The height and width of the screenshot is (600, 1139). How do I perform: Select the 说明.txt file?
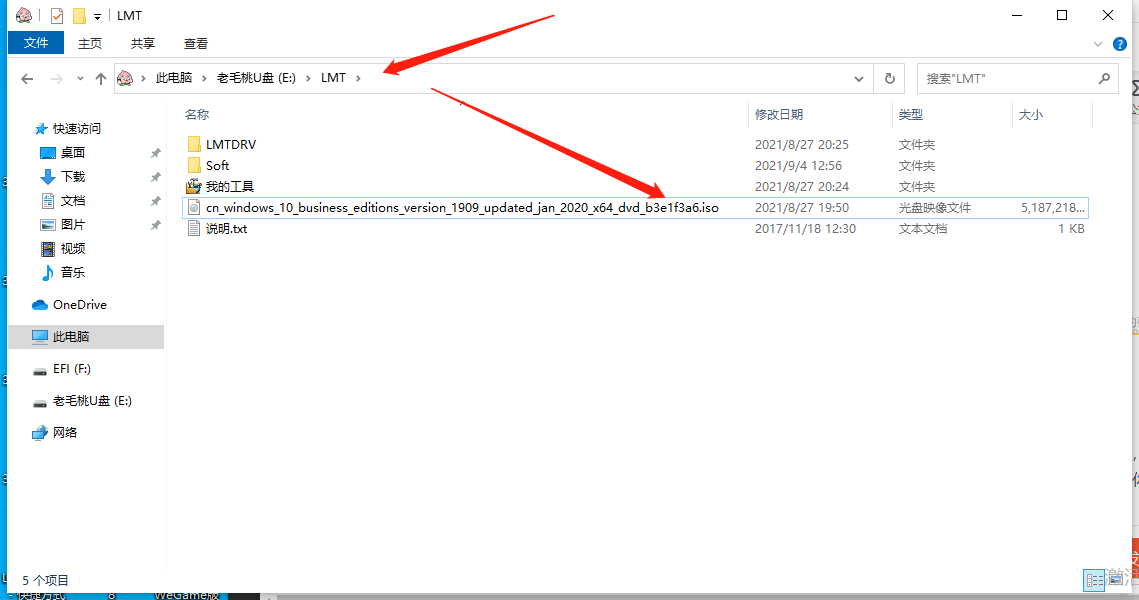[226, 229]
